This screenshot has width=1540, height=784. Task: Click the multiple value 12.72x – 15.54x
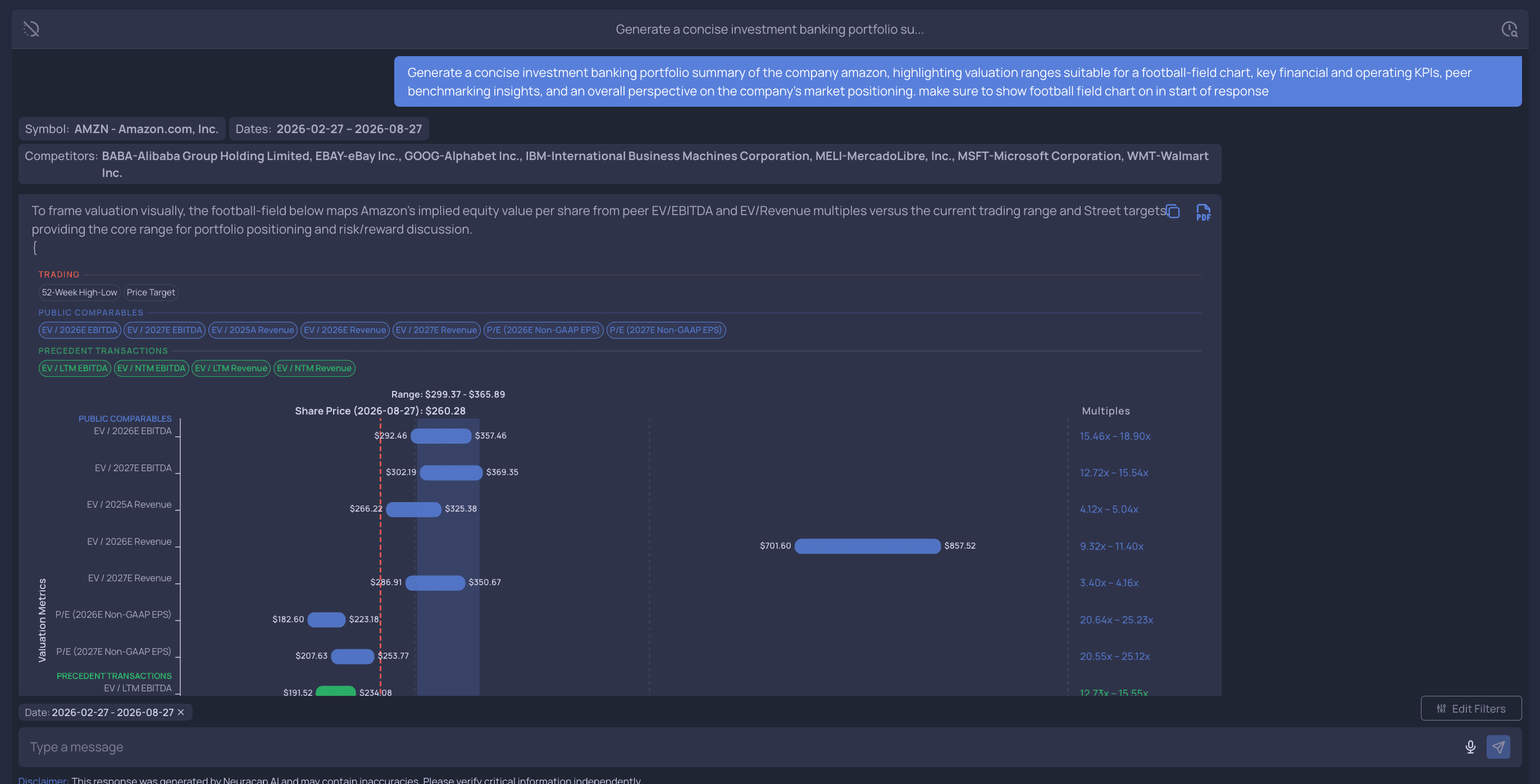pyautogui.click(x=1114, y=473)
